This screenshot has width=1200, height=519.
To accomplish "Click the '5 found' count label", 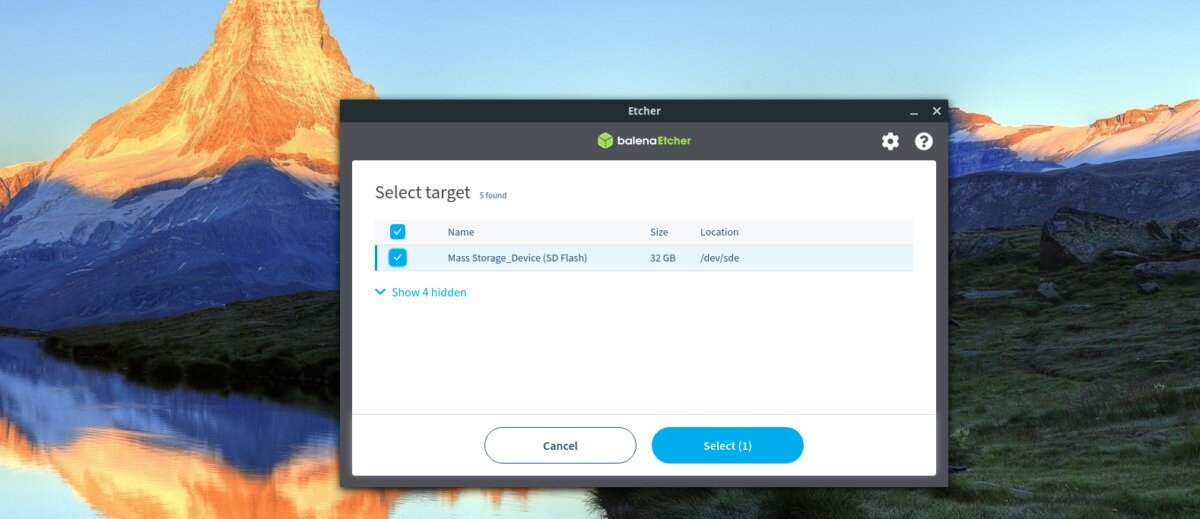I will coord(493,195).
